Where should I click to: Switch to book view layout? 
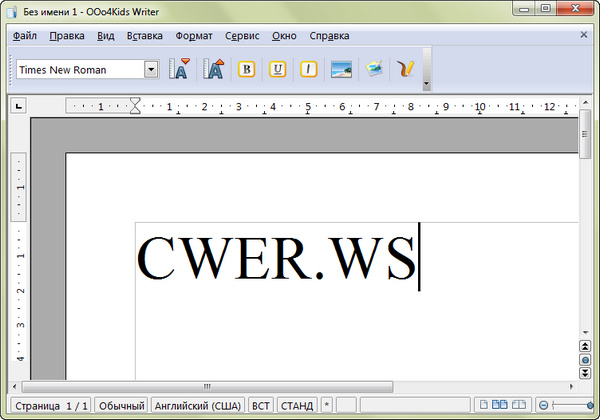tap(520, 405)
